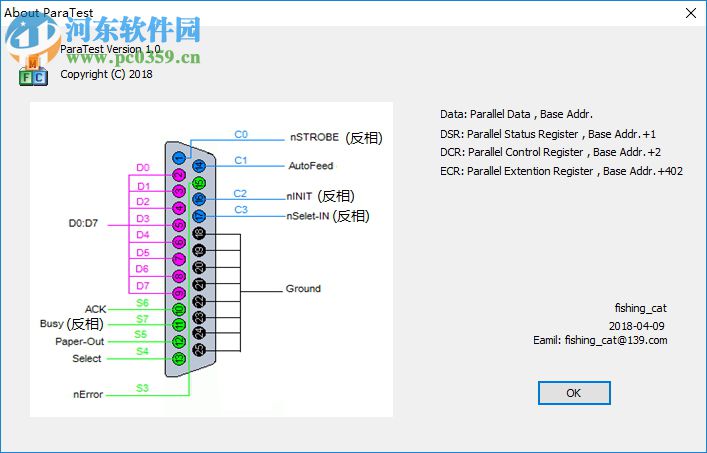
Task: Click the MFC application icon
Action: coord(33,71)
